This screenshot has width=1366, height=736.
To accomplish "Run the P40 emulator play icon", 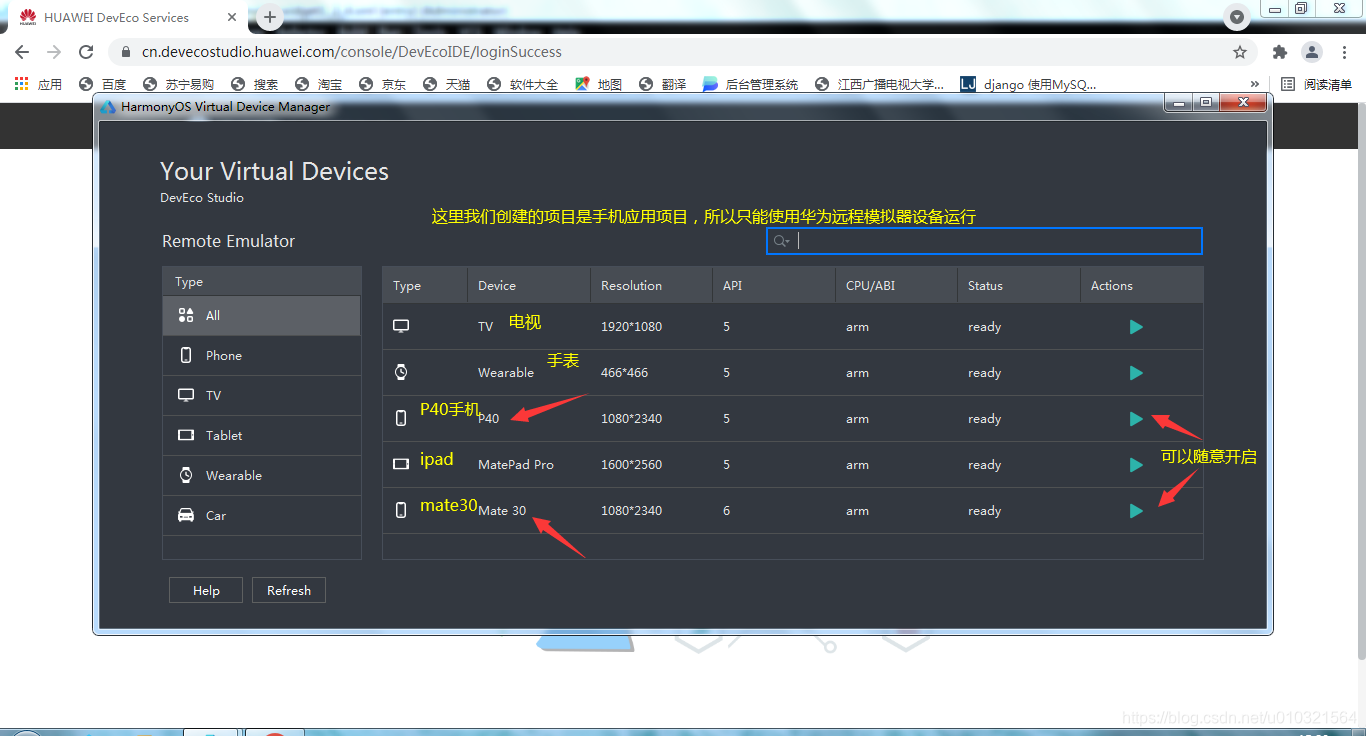I will point(1136,419).
